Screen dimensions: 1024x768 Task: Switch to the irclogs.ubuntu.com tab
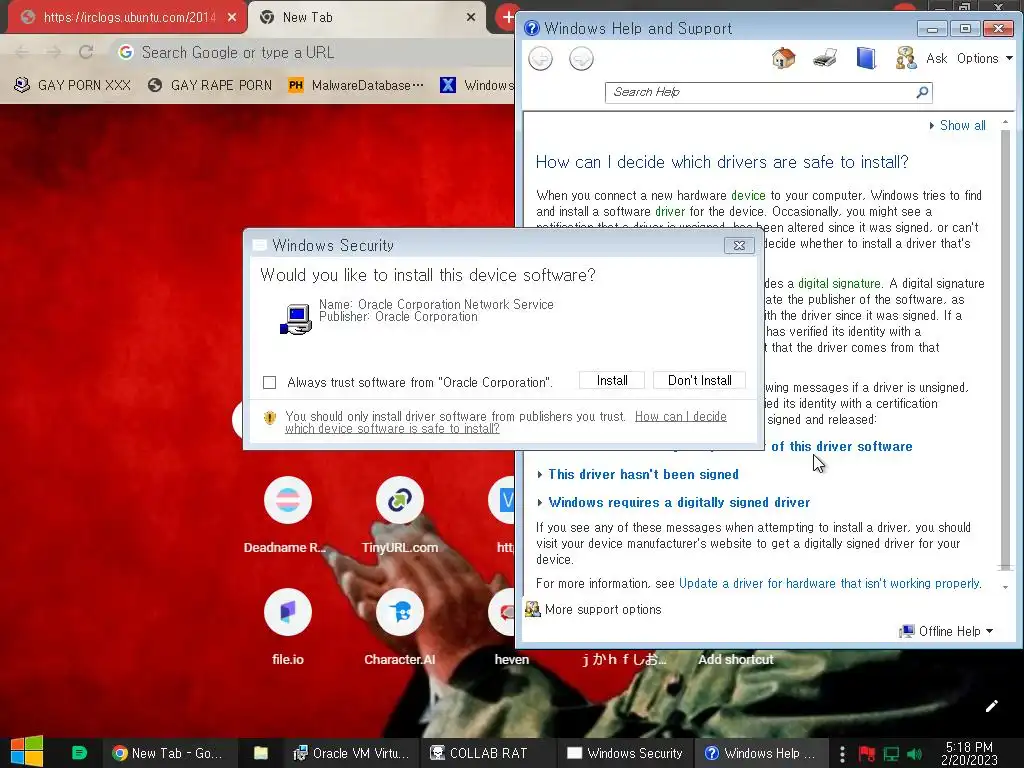tap(127, 17)
